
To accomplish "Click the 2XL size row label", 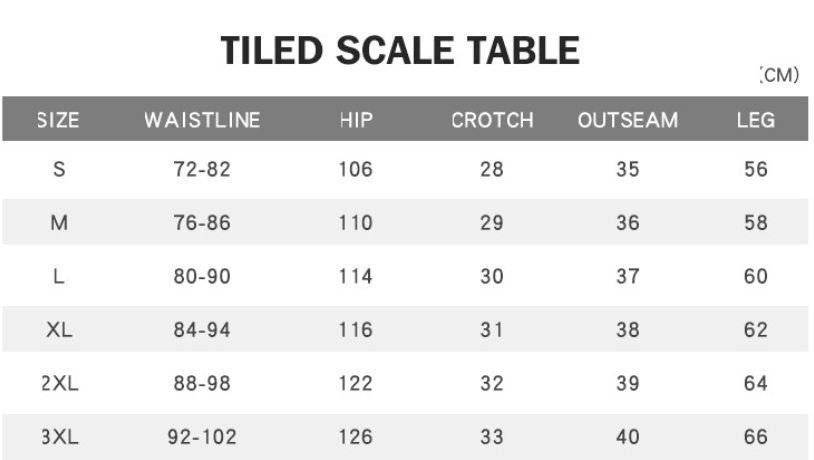I will [60, 384].
